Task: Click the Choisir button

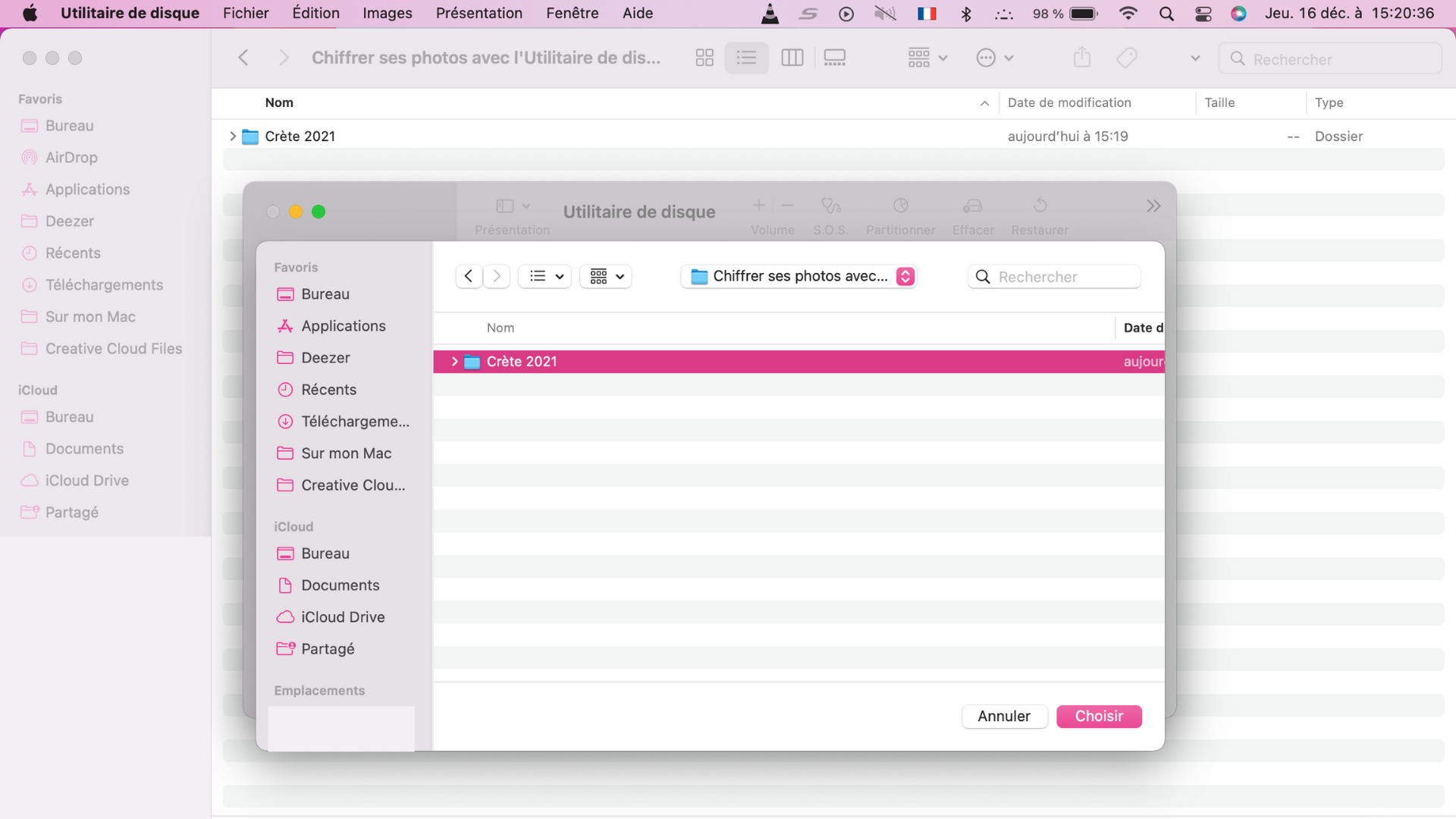Action: [x=1099, y=716]
